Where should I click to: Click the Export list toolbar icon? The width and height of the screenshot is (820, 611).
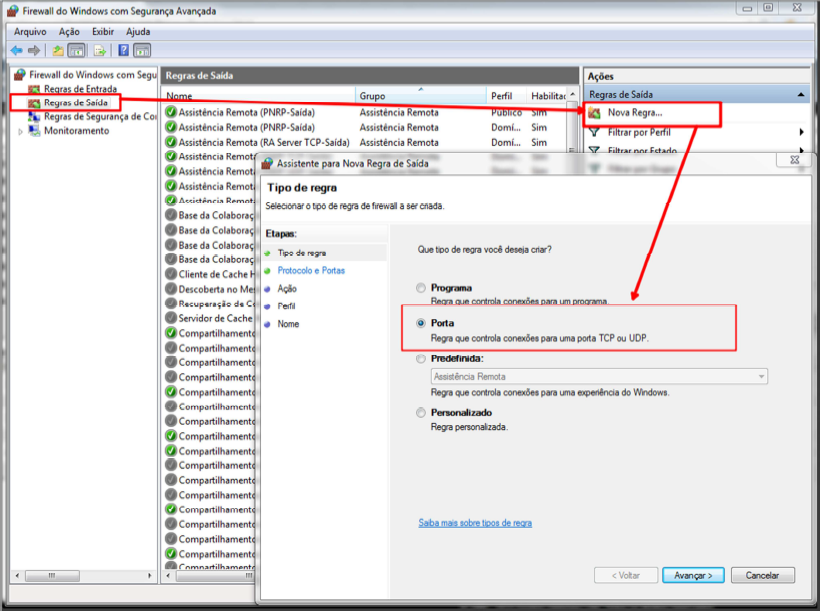(99, 50)
